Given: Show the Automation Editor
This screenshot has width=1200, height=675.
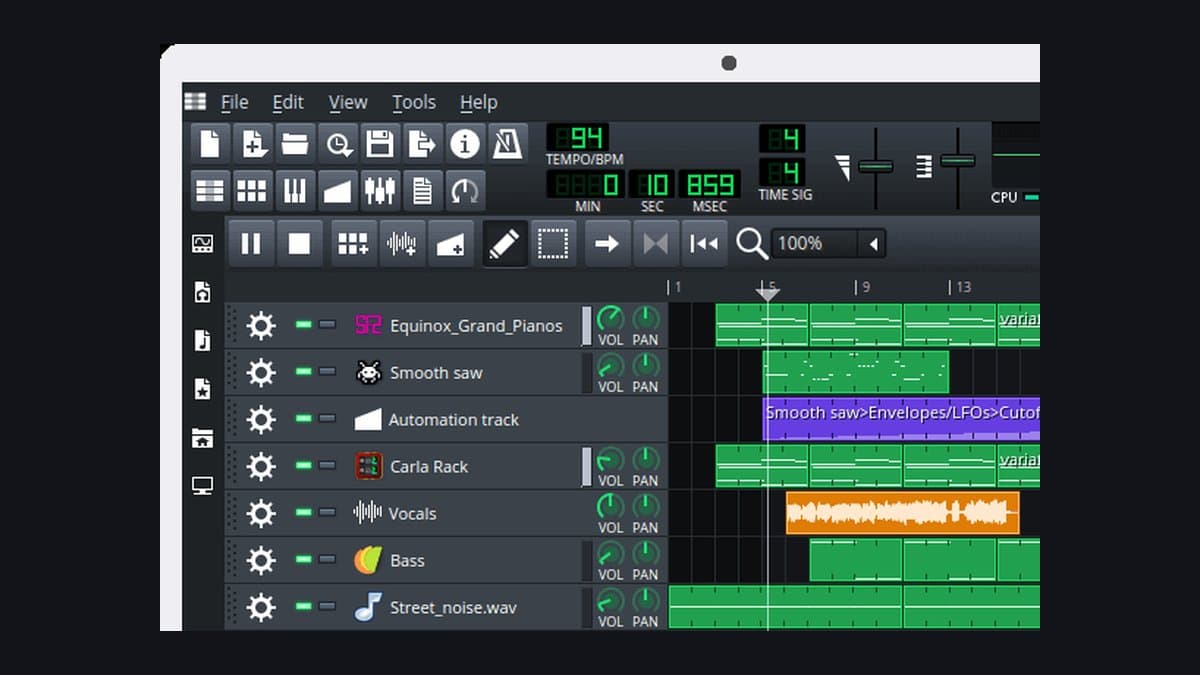Looking at the screenshot, I should pos(337,190).
